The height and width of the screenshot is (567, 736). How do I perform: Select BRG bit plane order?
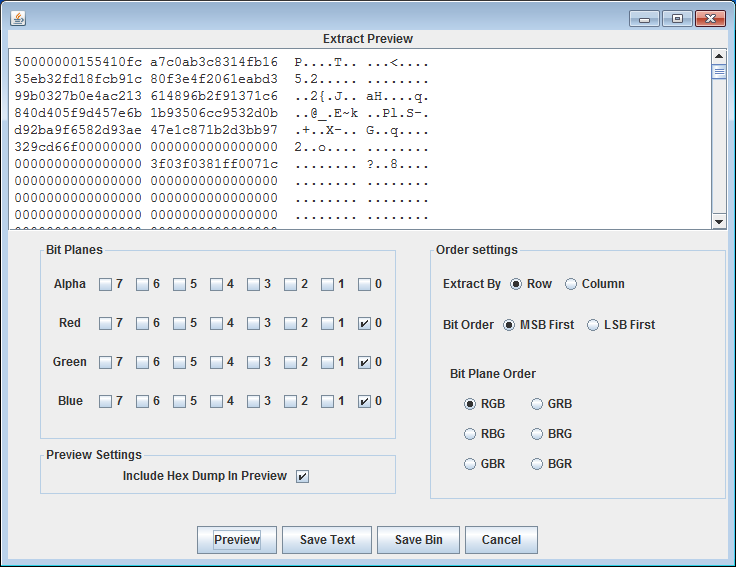537,434
